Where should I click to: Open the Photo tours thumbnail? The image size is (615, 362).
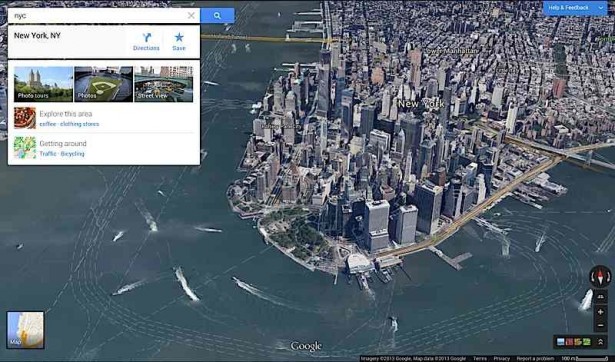44,84
